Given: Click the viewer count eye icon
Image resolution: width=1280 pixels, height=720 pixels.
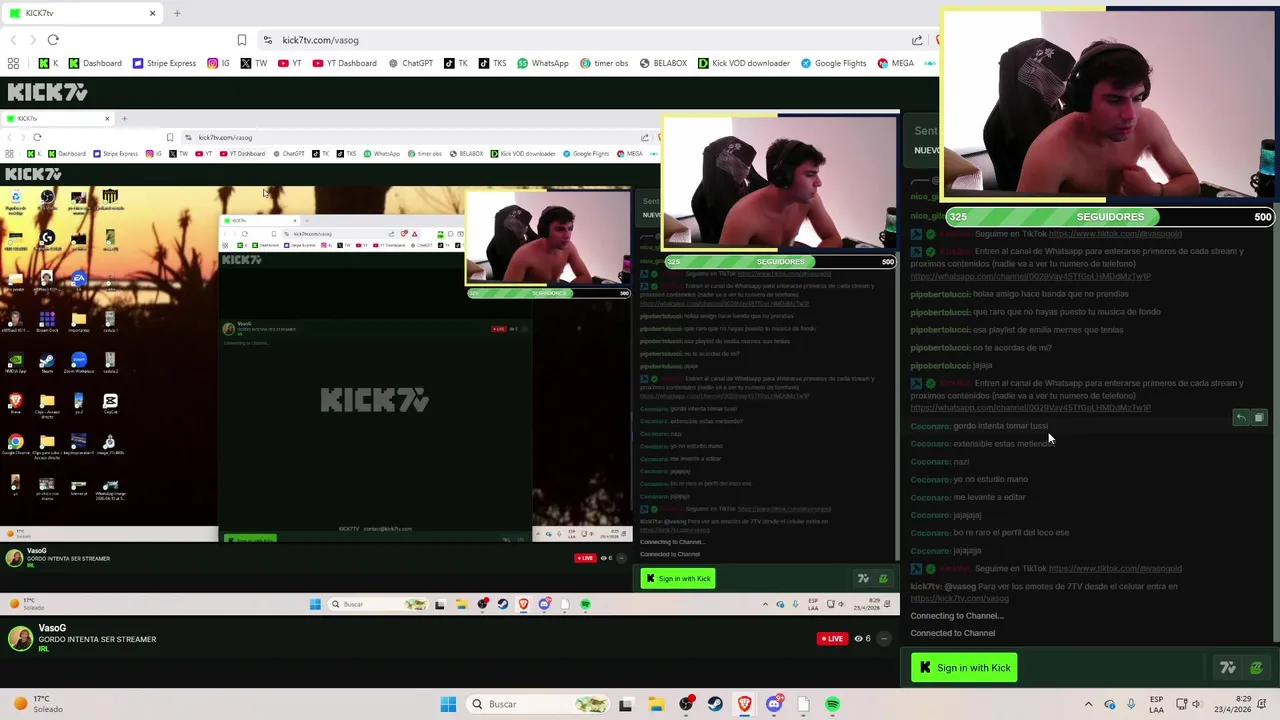Looking at the screenshot, I should tap(859, 638).
